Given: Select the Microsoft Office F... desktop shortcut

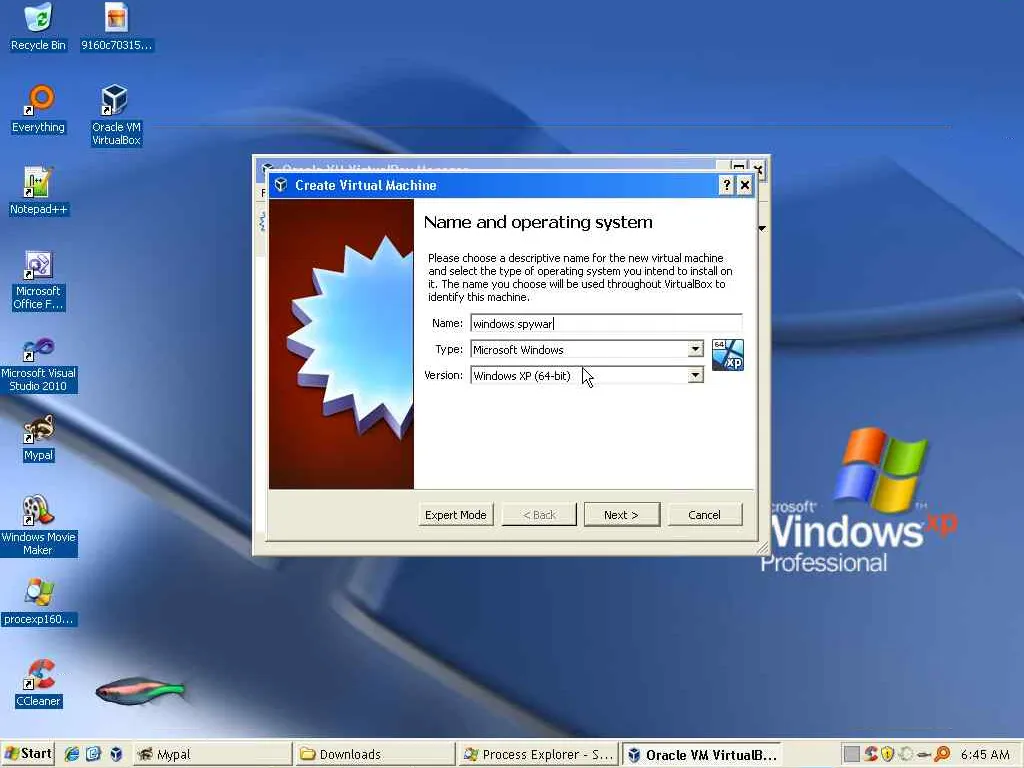Looking at the screenshot, I should click(39, 280).
